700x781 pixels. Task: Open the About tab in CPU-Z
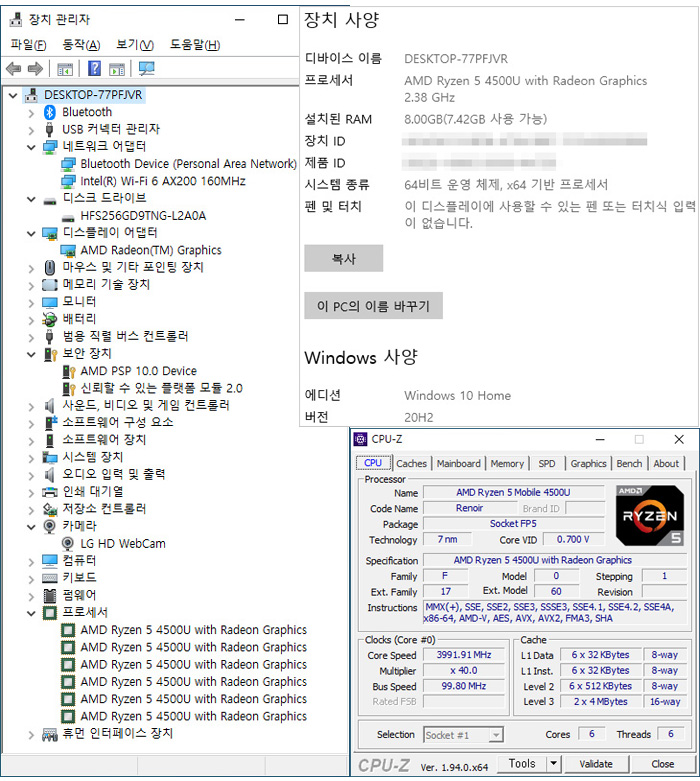pos(666,463)
